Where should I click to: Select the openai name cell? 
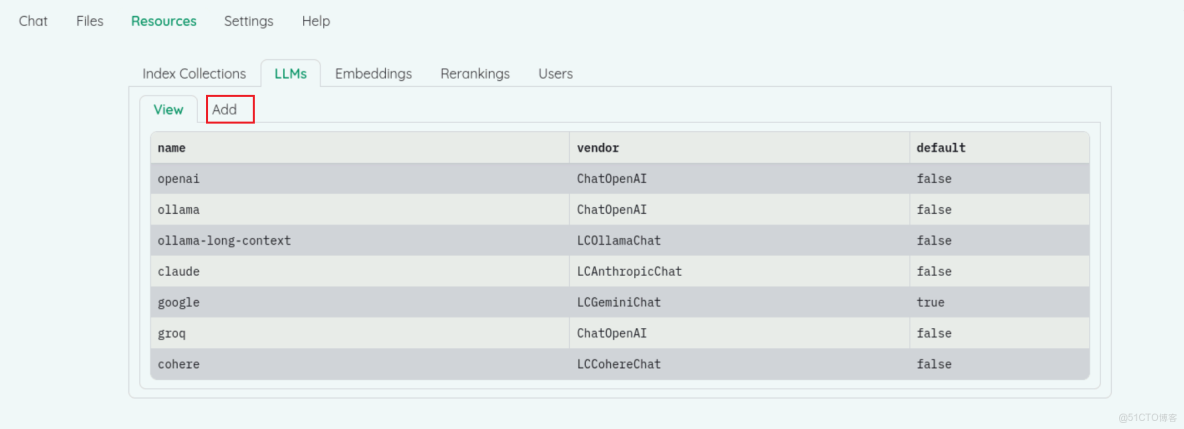[x=359, y=179]
